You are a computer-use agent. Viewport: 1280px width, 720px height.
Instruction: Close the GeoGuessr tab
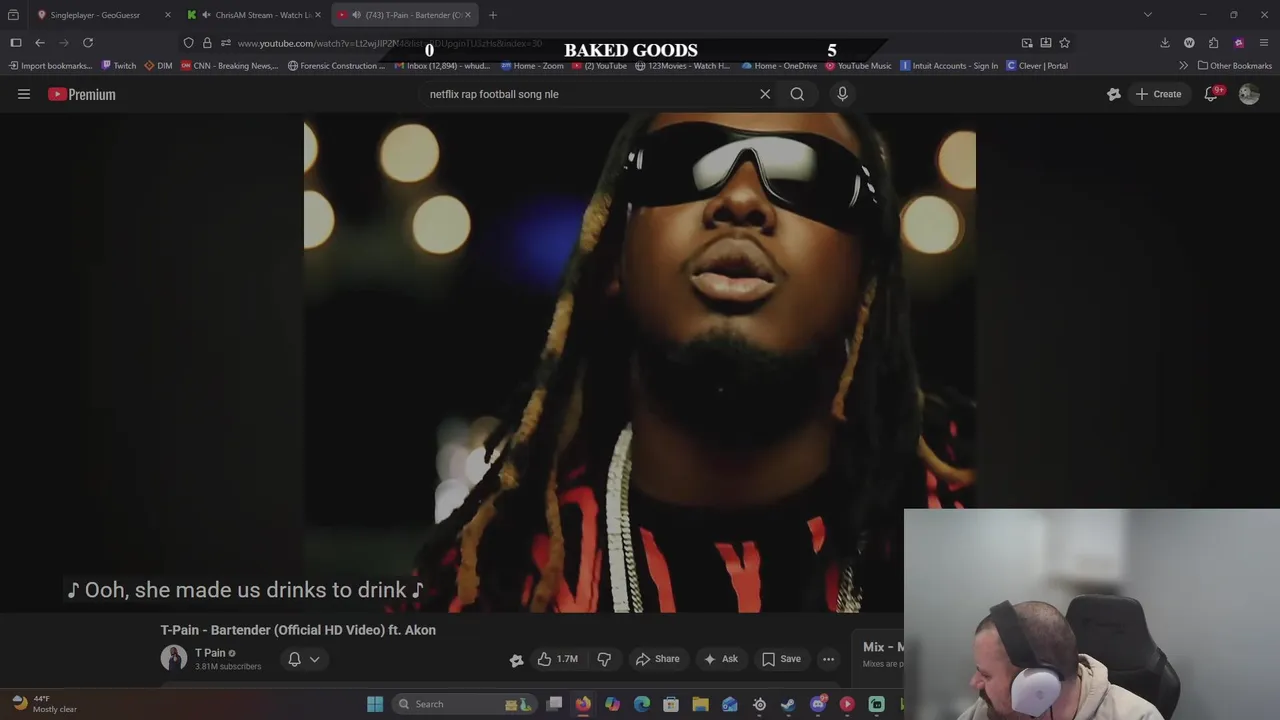[167, 15]
